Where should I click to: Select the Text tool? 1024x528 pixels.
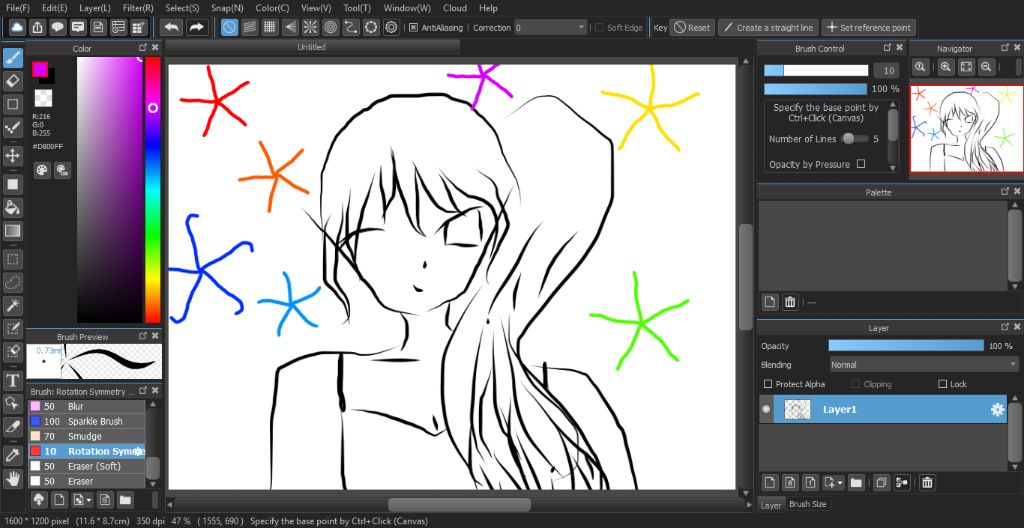point(12,380)
